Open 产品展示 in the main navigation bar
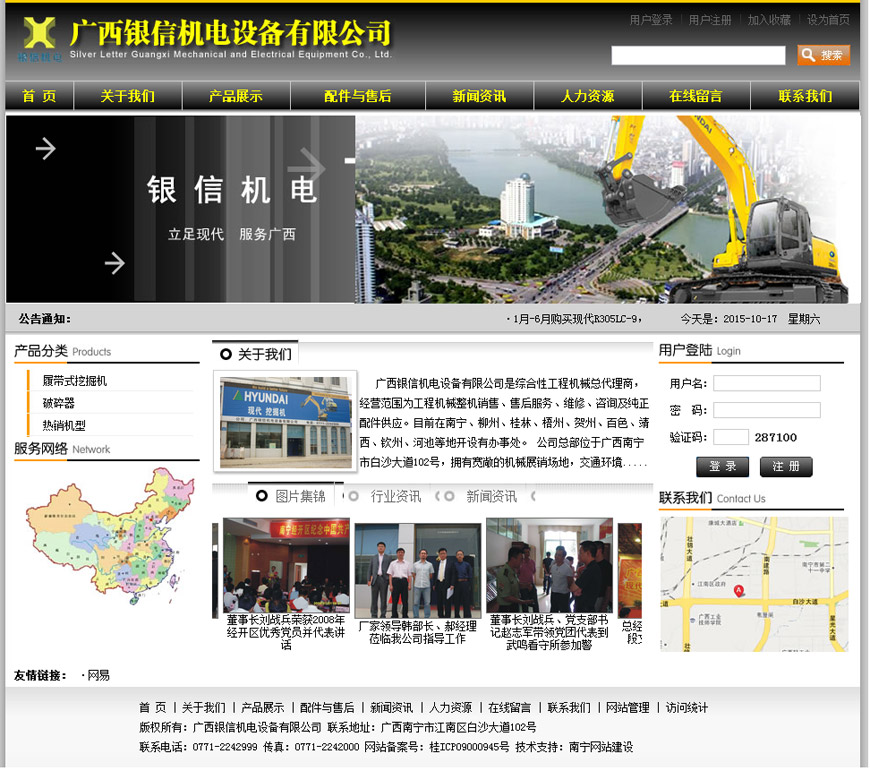The height and width of the screenshot is (771, 870). point(236,96)
